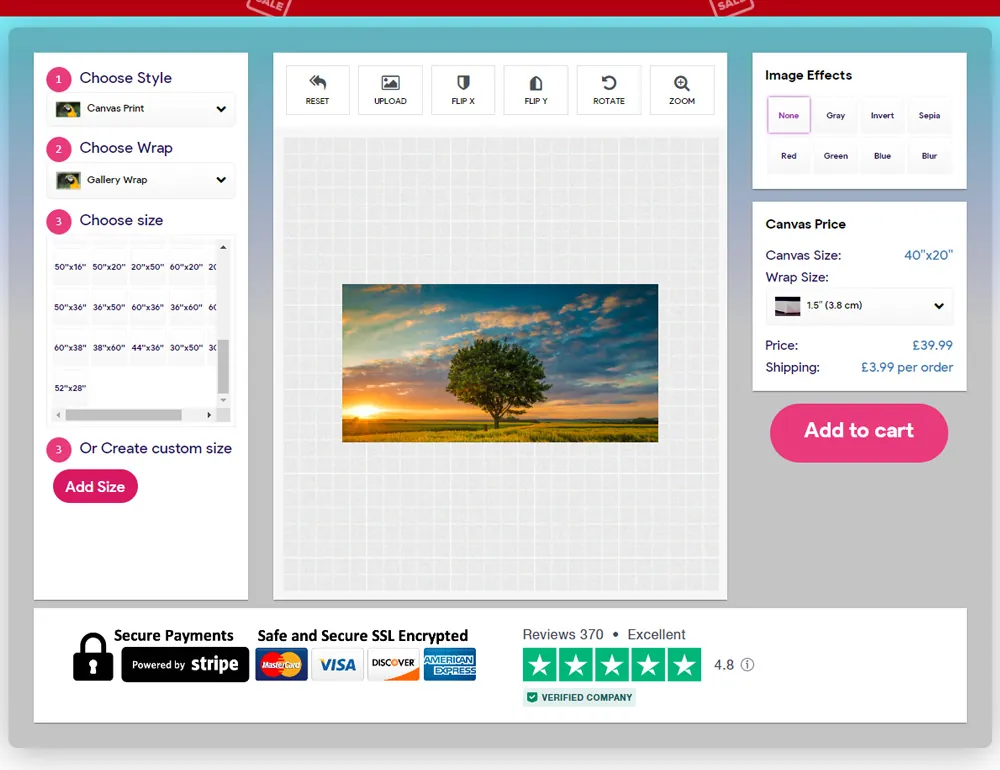The image size is (1000, 770).
Task: Open the 1.5" wrap size dropdown
Action: [859, 306]
